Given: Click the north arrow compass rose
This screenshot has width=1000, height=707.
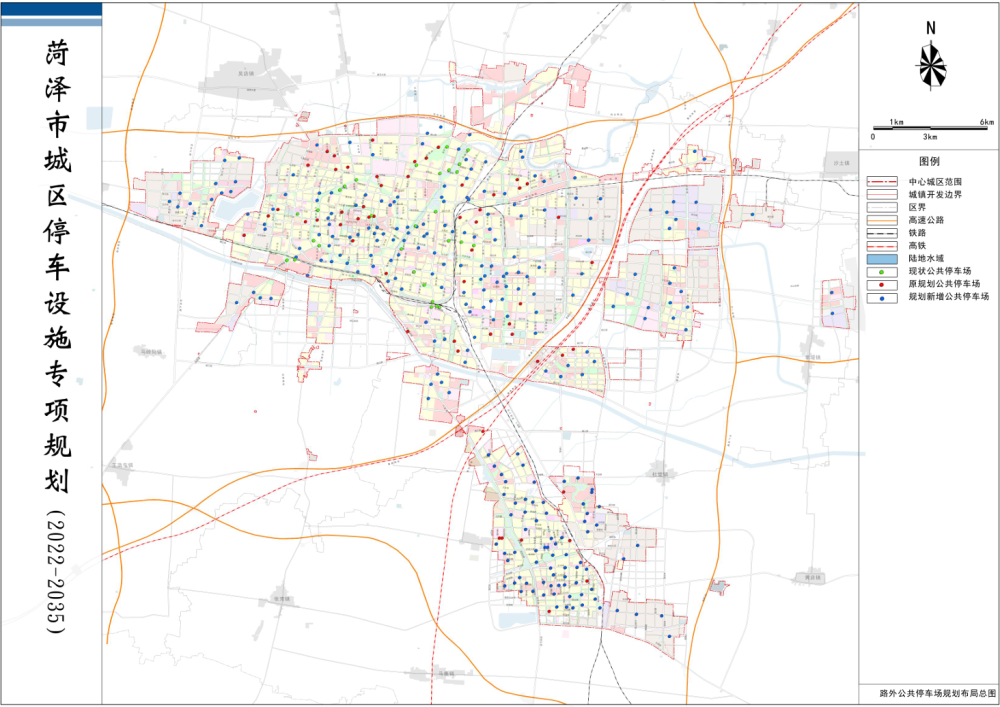Looking at the screenshot, I should [931, 65].
